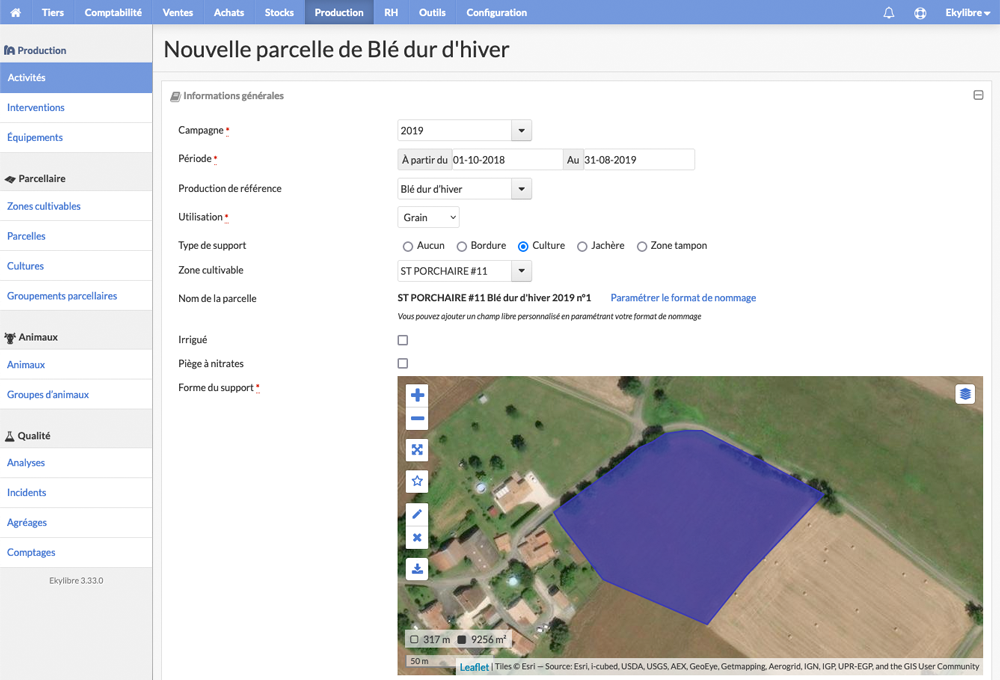
Task: Click the import download map icon
Action: pos(417,568)
